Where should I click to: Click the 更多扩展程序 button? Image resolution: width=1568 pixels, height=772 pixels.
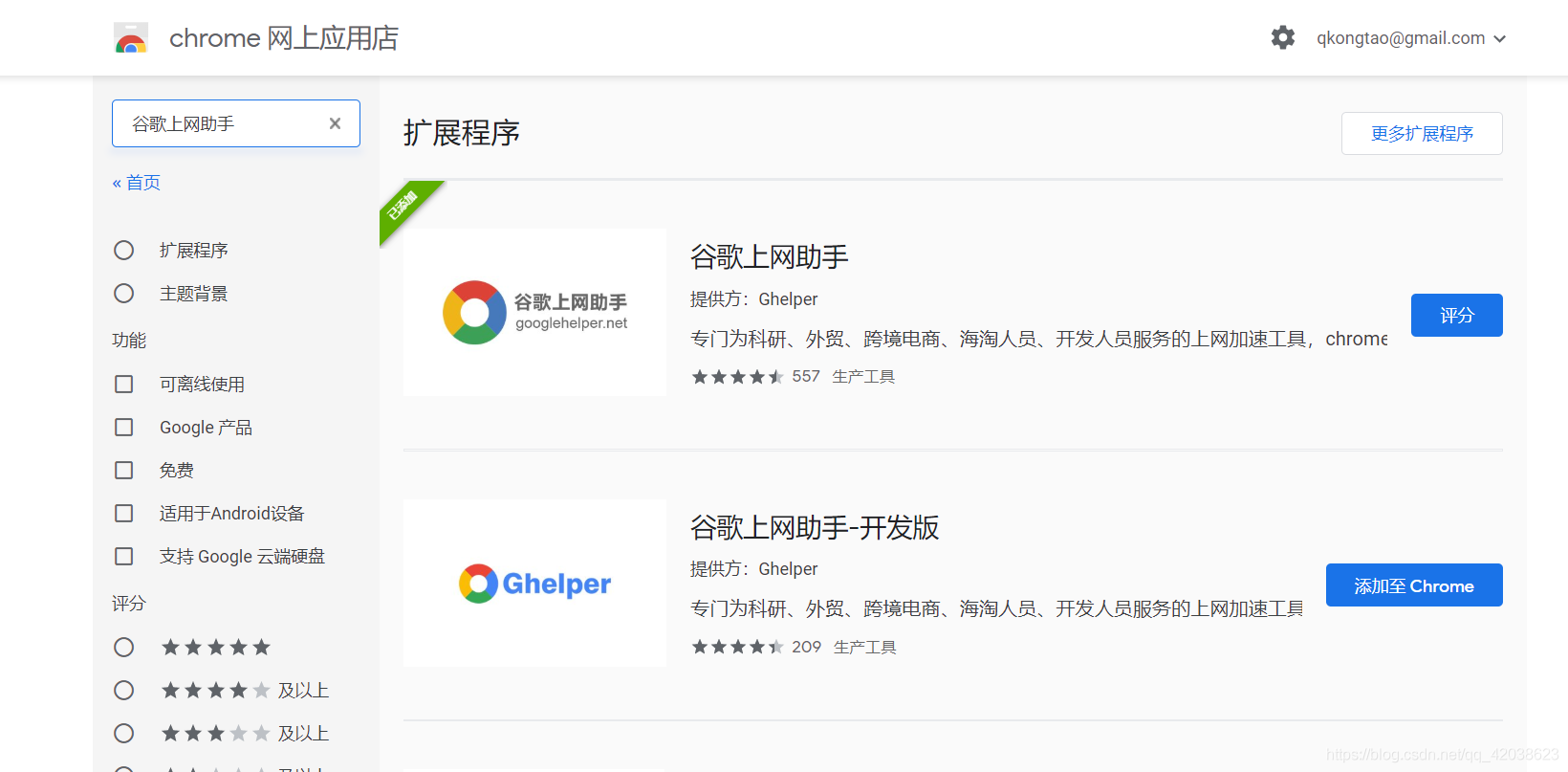pos(1422,134)
